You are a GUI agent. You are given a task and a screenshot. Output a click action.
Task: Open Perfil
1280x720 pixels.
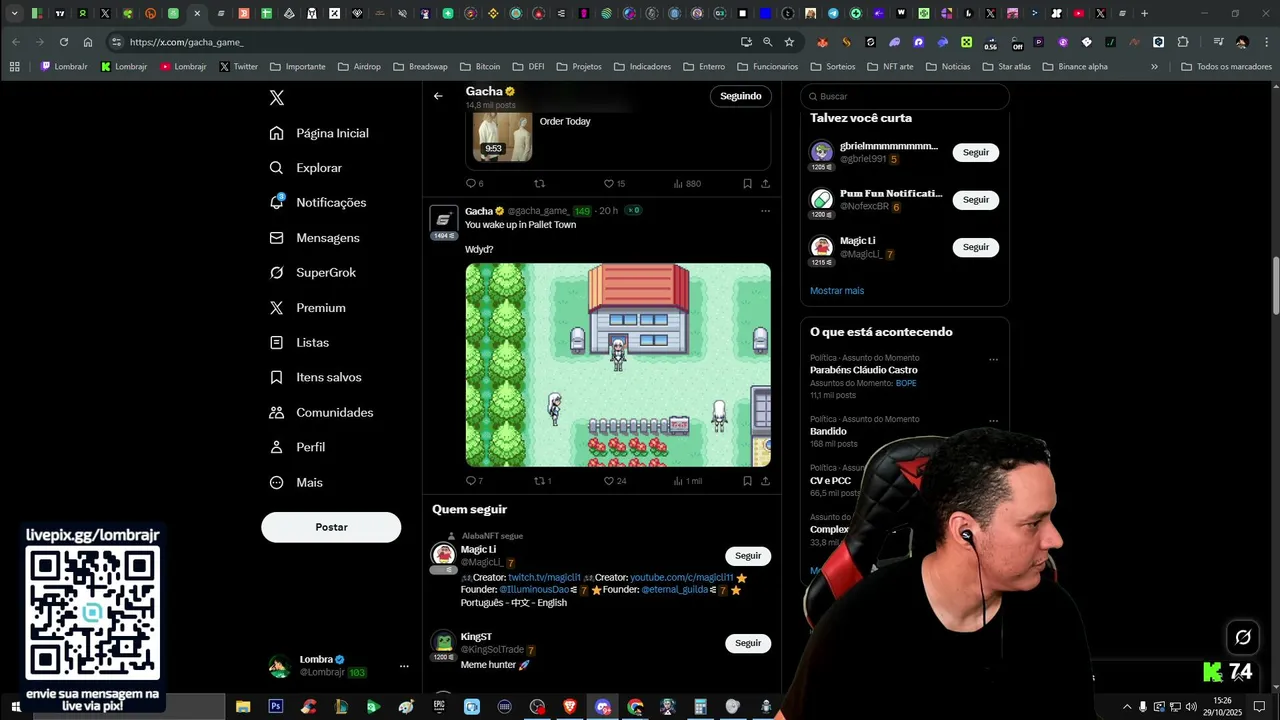coord(297,447)
